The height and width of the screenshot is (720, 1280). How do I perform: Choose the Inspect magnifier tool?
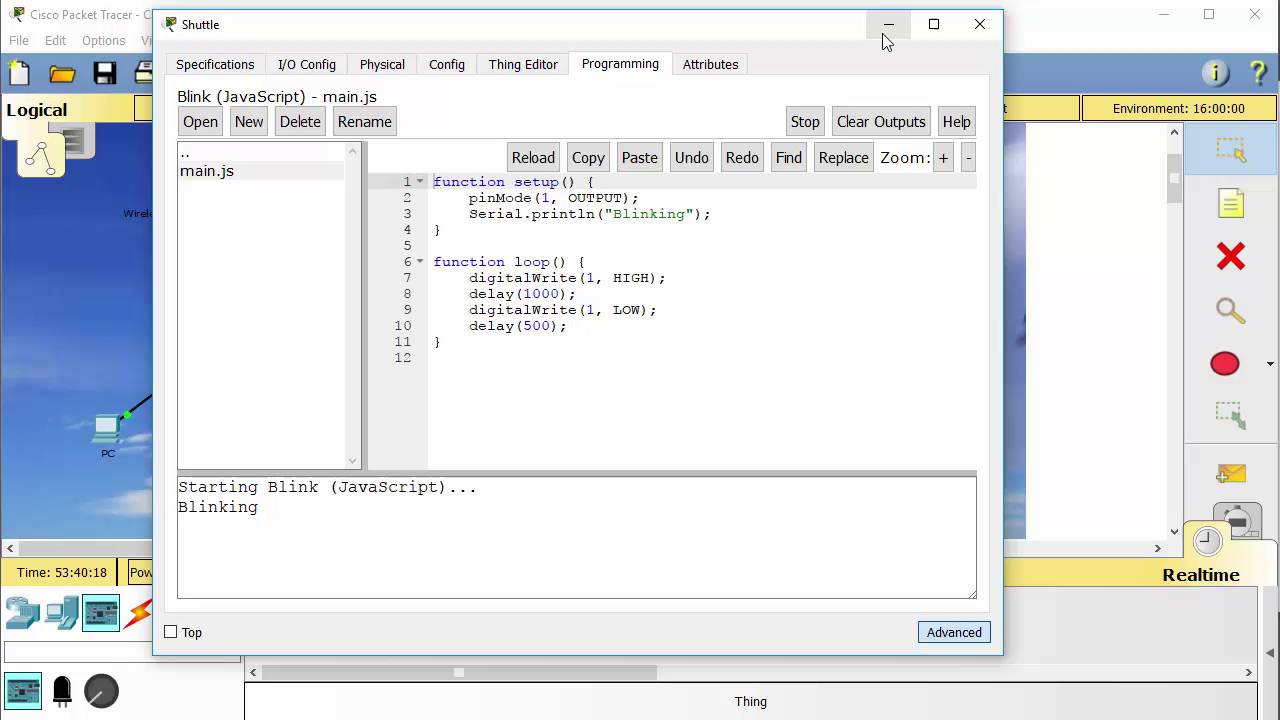[x=1230, y=311]
